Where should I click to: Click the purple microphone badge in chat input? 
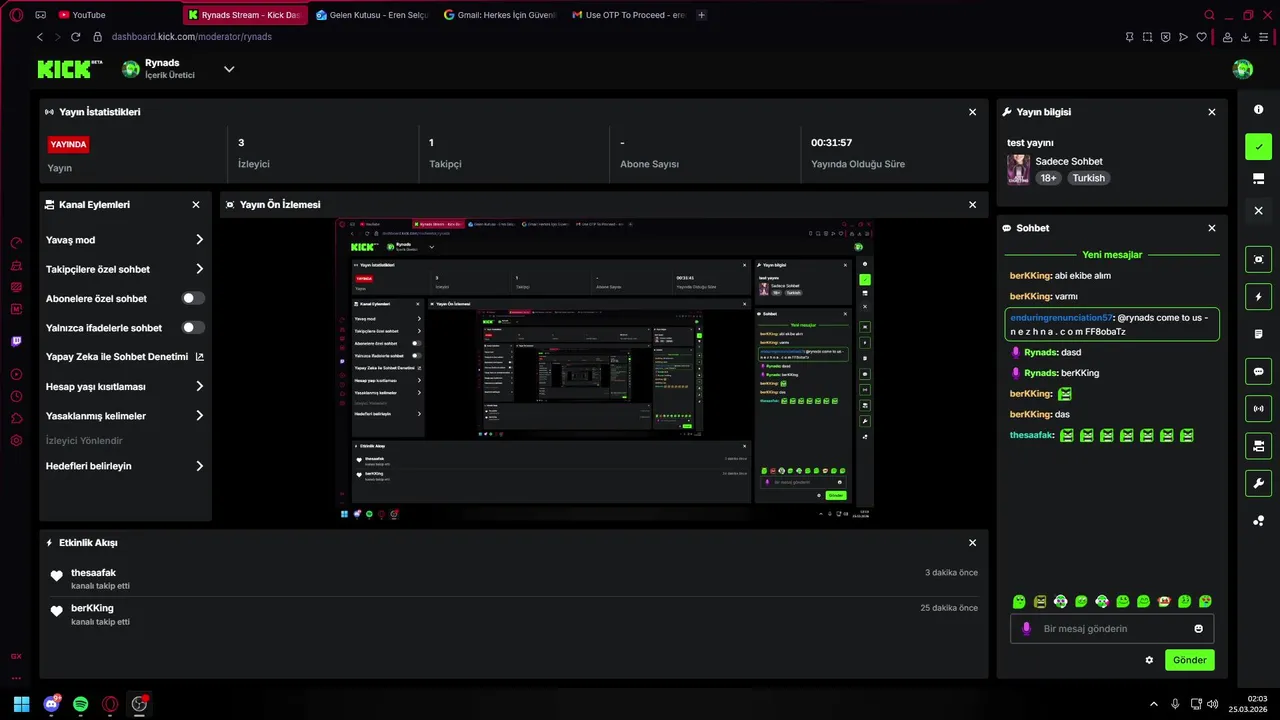(1026, 629)
